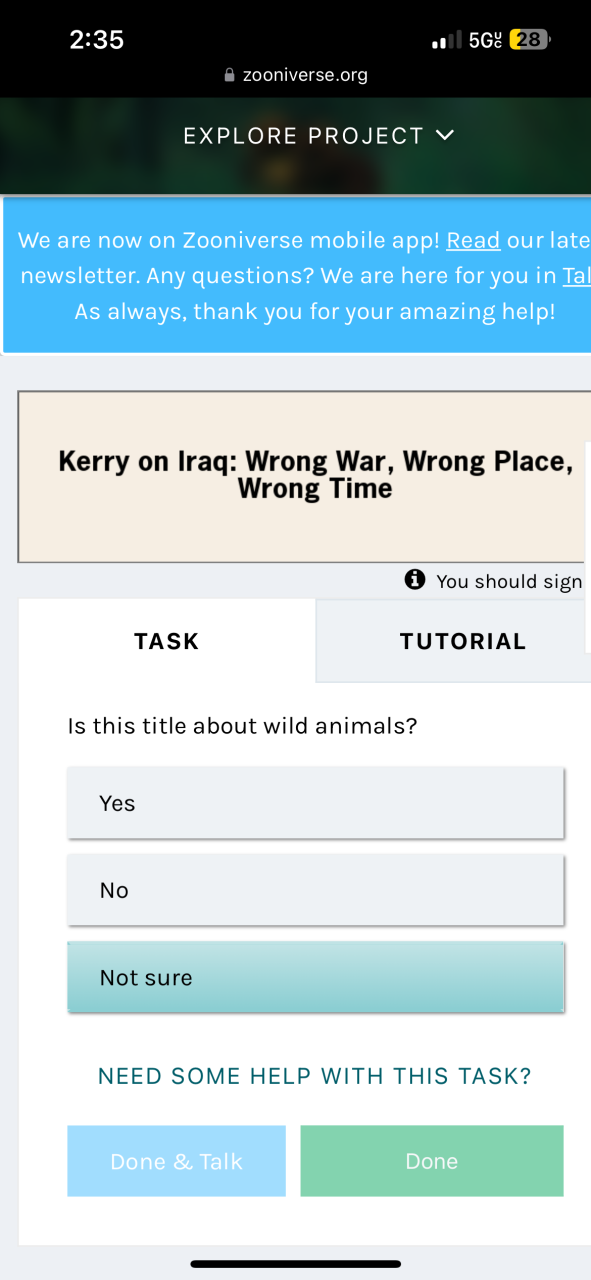Expand the Explore Project menu
591x1280 pixels.
point(319,136)
